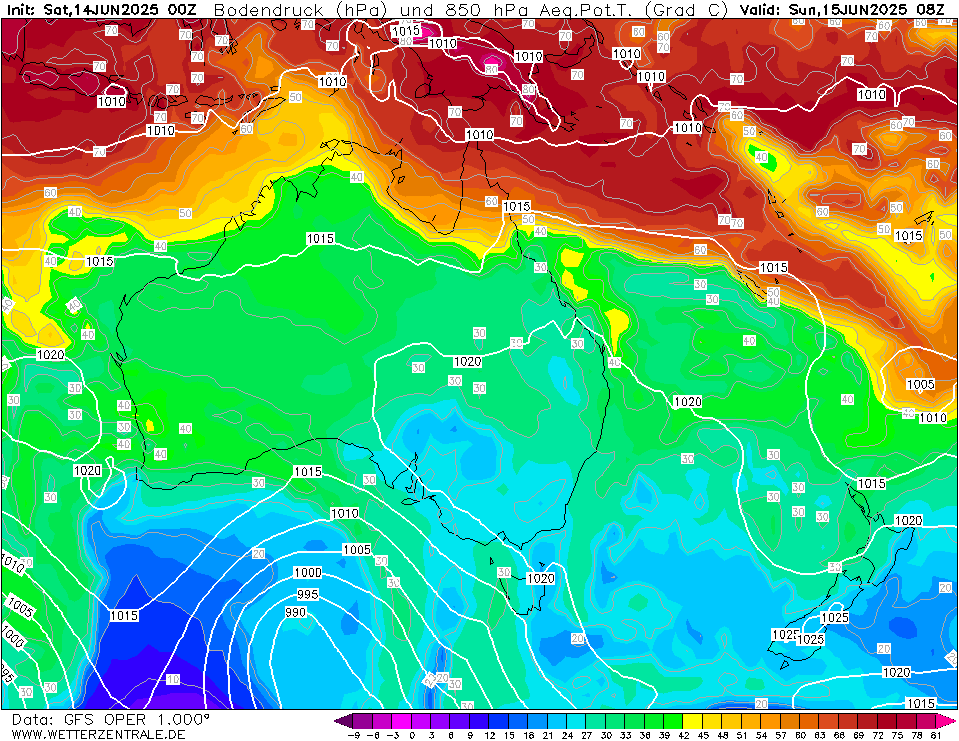The width and height of the screenshot is (959, 741).
Task: Click the "Bodendruck (hPa) und 850 hPa" map title
Action: point(372,10)
